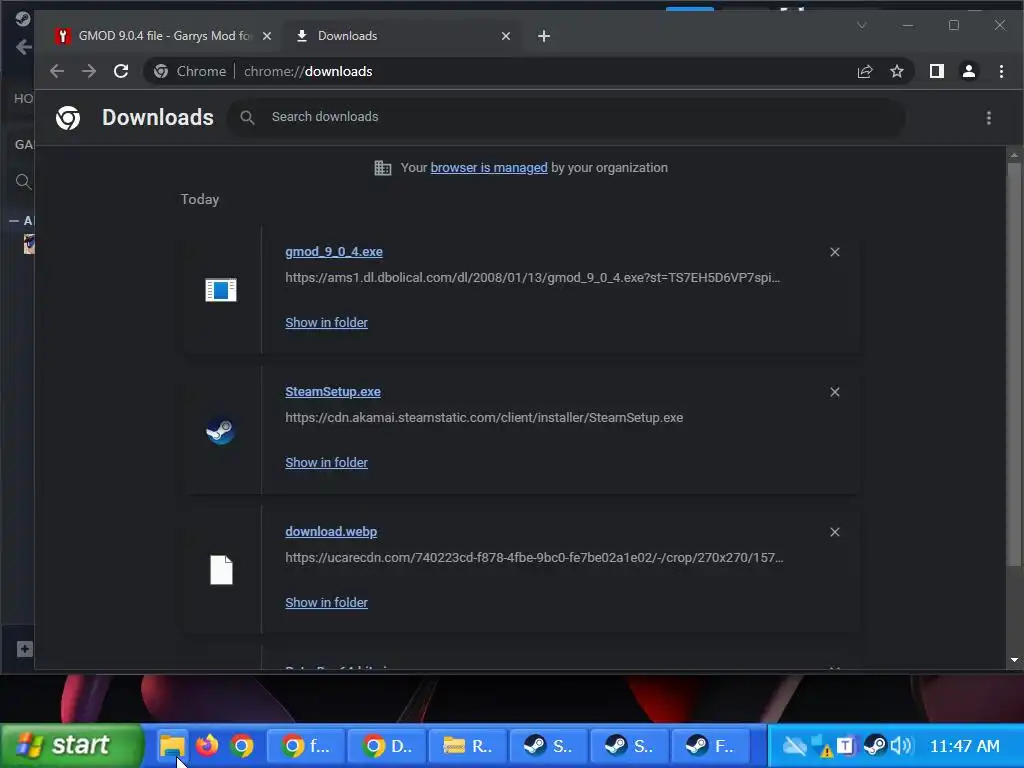Click the Steam back arrow behind Chrome

pyautogui.click(x=24, y=47)
